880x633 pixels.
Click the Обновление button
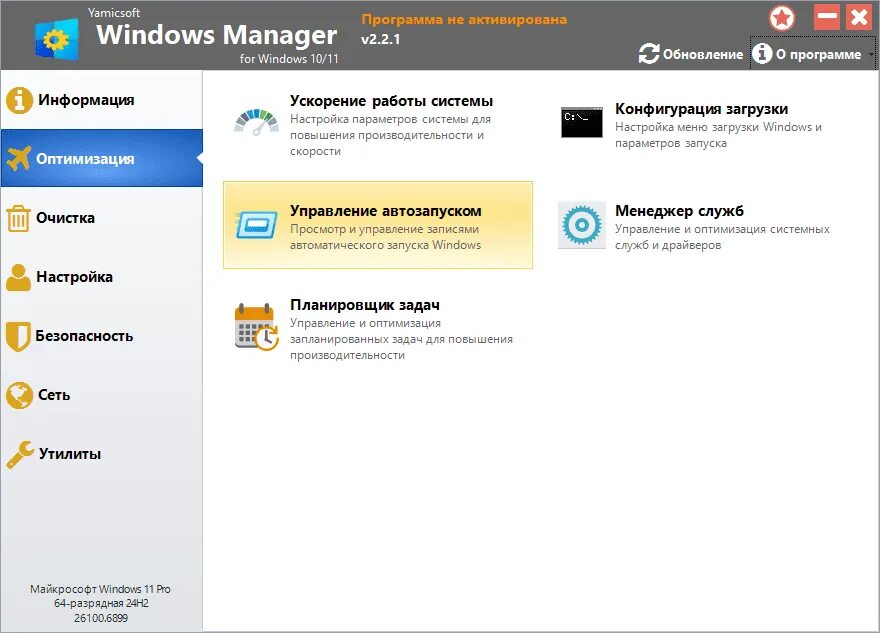[x=691, y=54]
